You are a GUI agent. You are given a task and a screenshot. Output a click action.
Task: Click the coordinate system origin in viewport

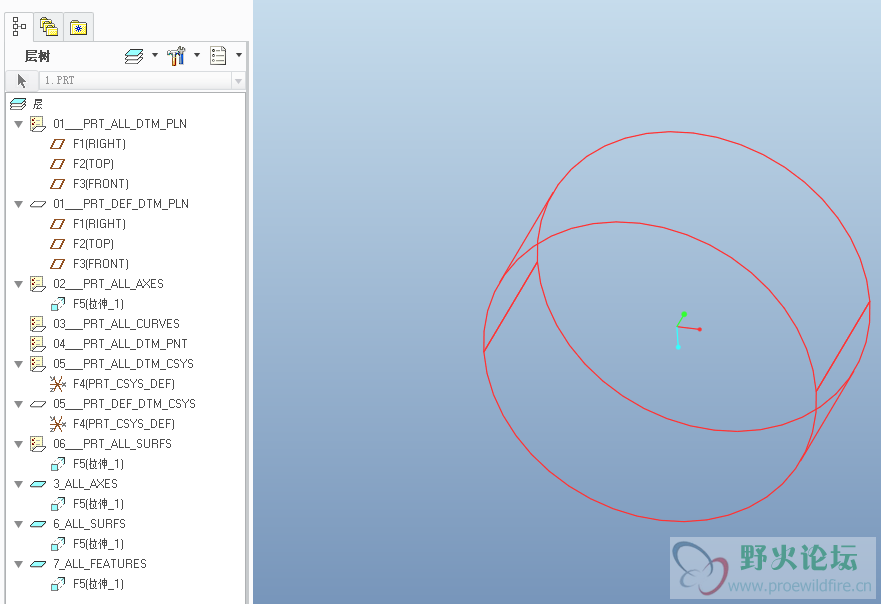pos(678,327)
